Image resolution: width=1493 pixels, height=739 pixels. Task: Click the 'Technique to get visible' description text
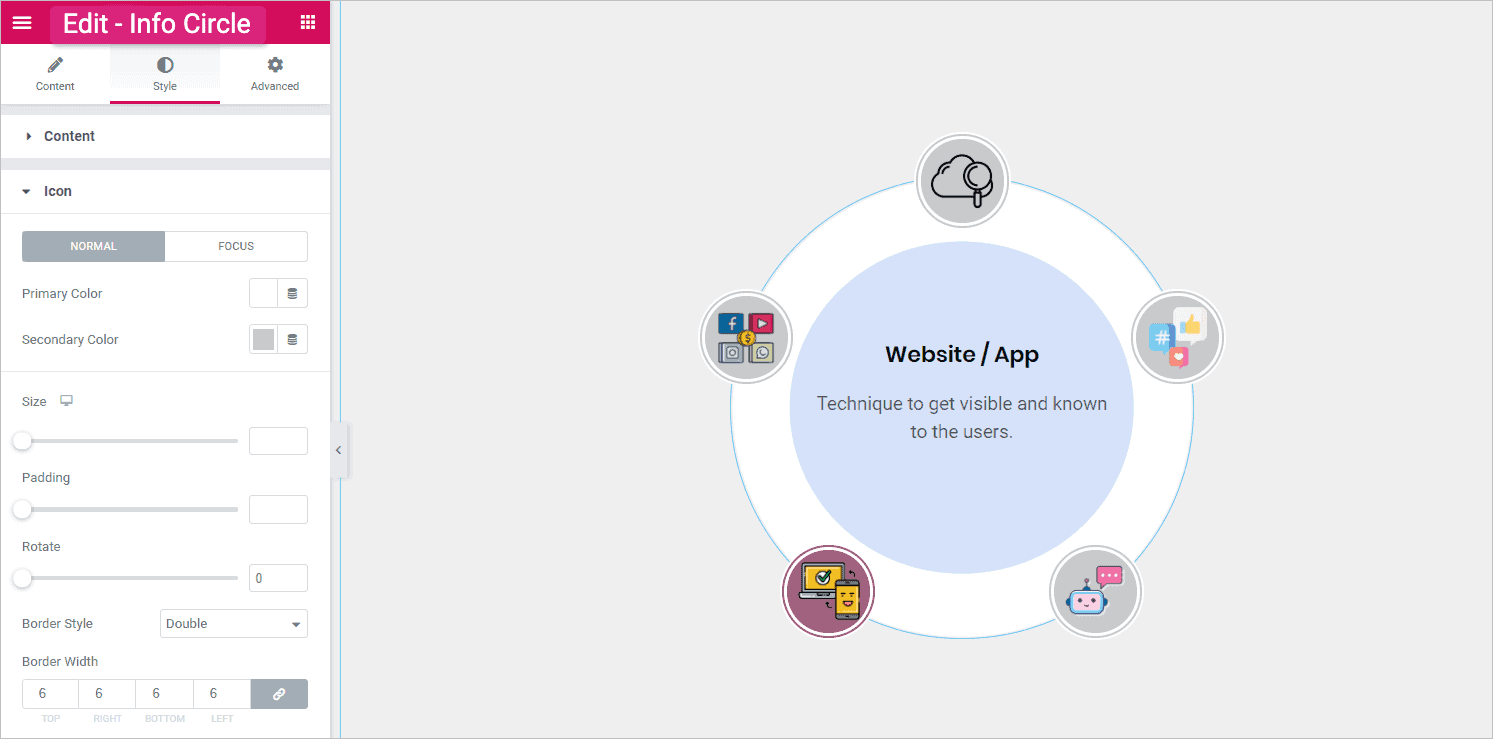pos(962,418)
